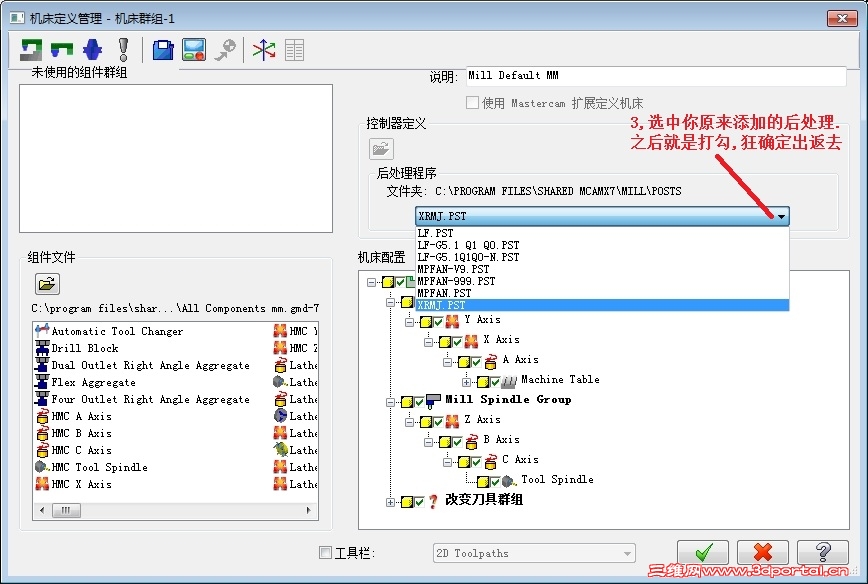Click the first green mill machine toolbar icon
Image resolution: width=868 pixels, height=584 pixels.
pyautogui.click(x=31, y=50)
